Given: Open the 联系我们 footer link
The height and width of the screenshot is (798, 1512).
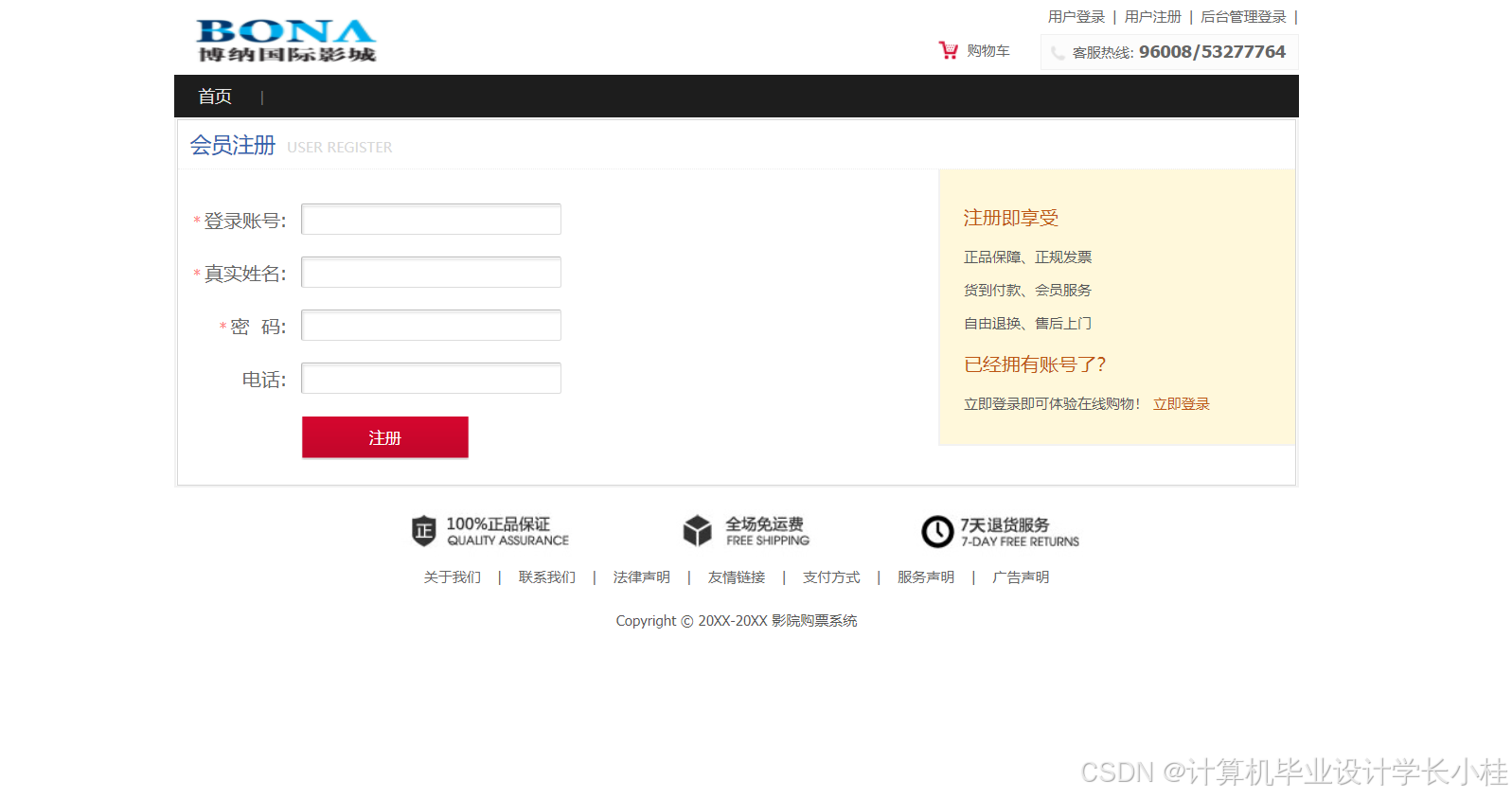Looking at the screenshot, I should (547, 577).
